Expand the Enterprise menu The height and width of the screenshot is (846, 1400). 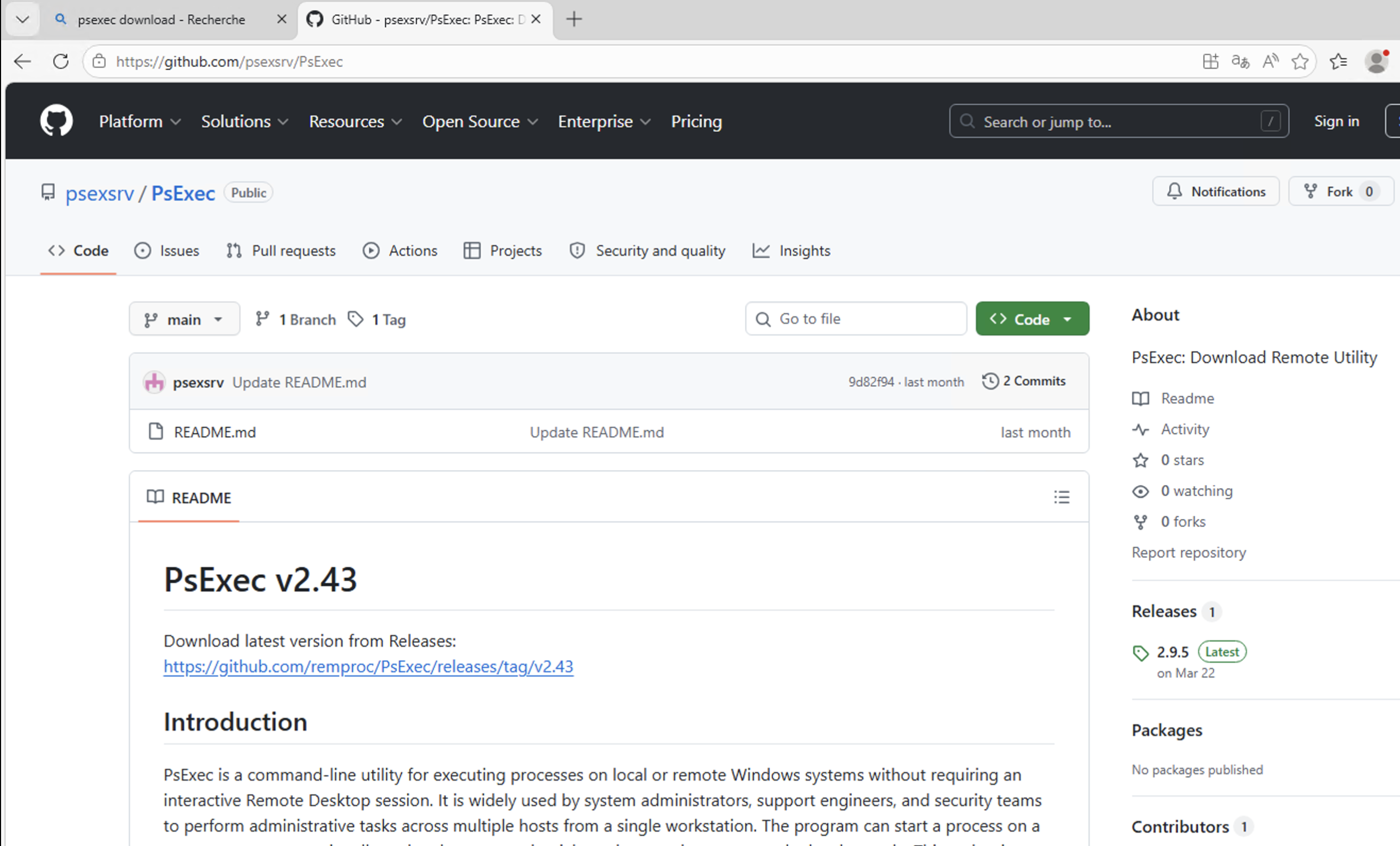click(605, 121)
